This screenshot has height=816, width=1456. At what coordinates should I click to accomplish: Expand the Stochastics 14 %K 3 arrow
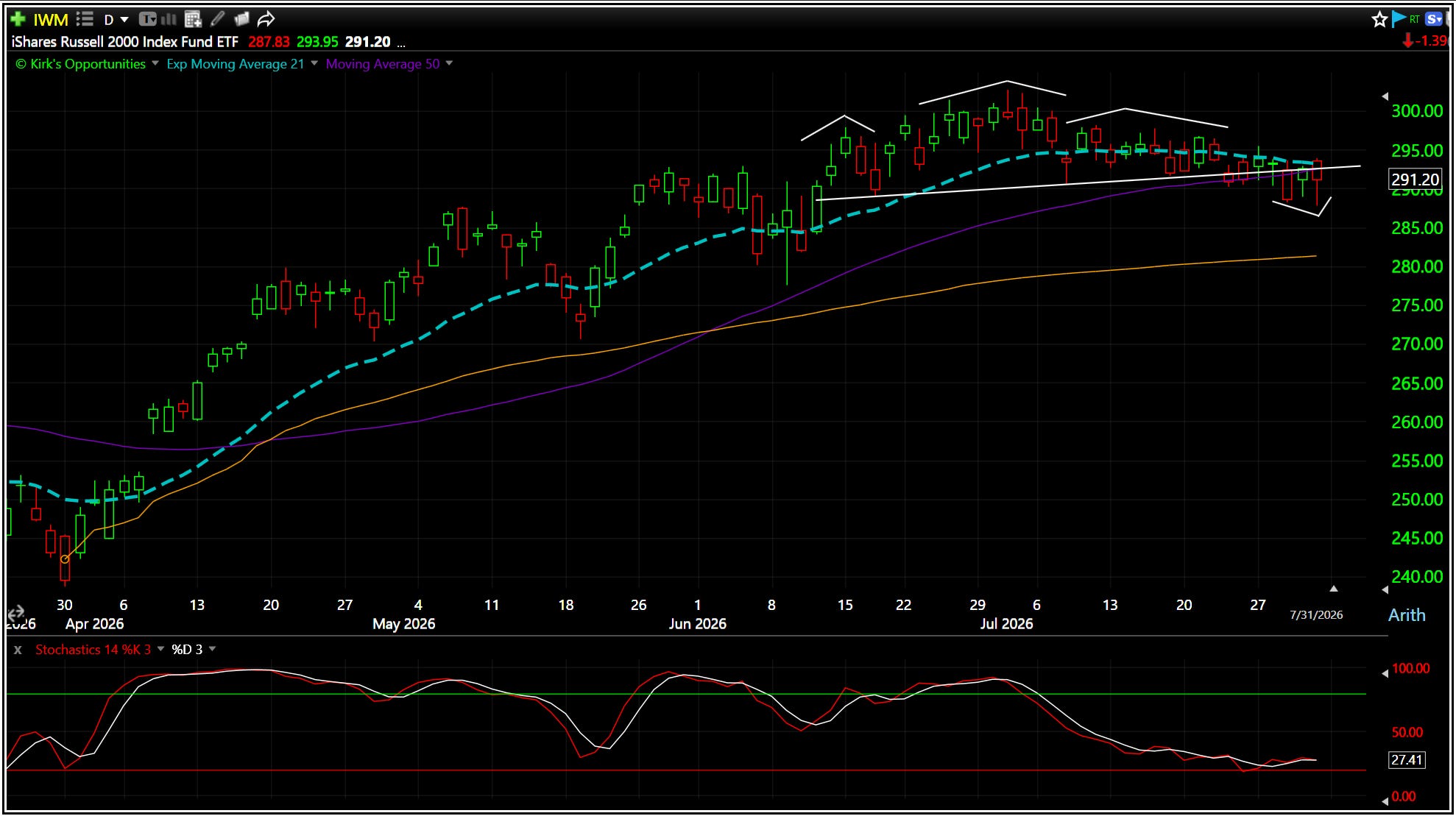[x=160, y=649]
